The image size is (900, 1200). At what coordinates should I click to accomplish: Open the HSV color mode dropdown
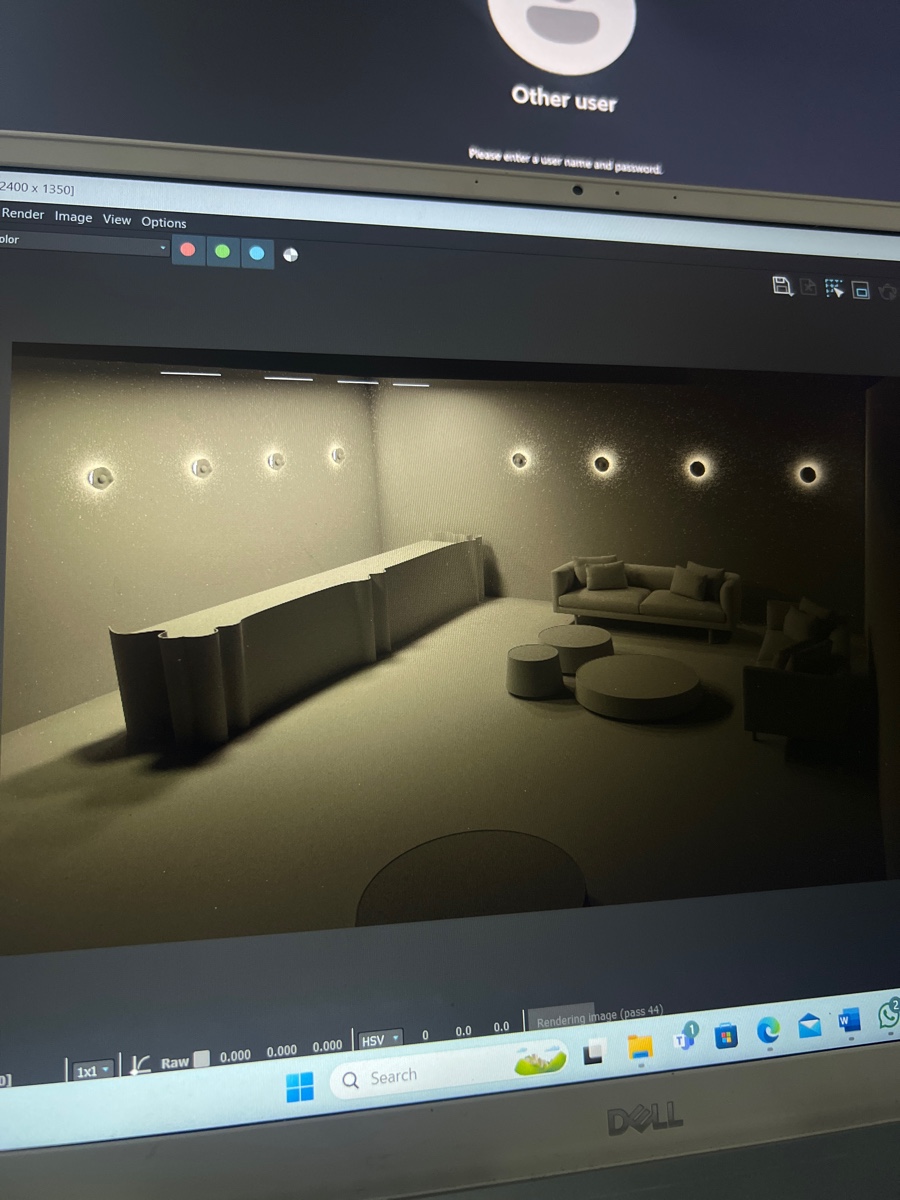tap(379, 1040)
